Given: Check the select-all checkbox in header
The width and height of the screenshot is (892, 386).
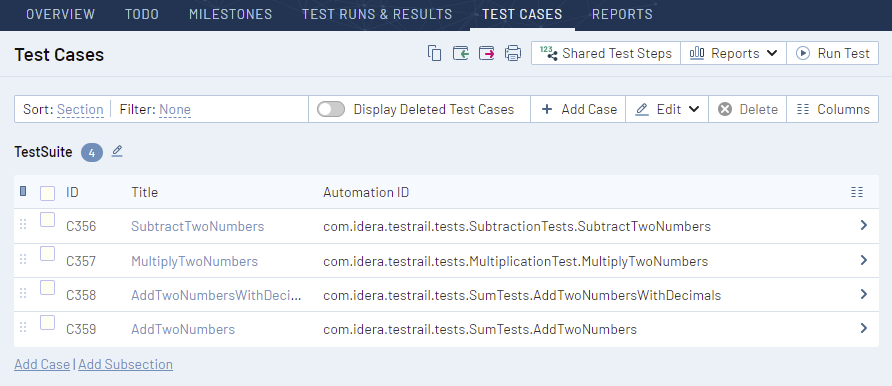Looking at the screenshot, I should [x=47, y=193].
